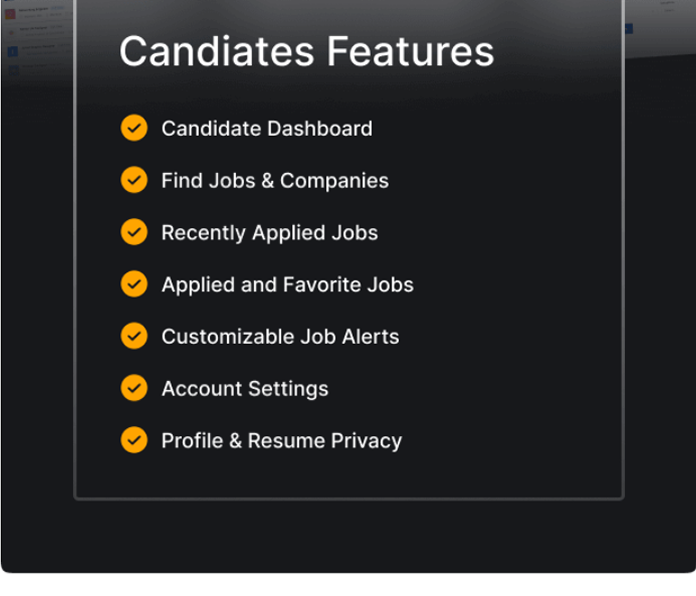Click the checkmark icon beside Candidate Dashboard

point(134,128)
